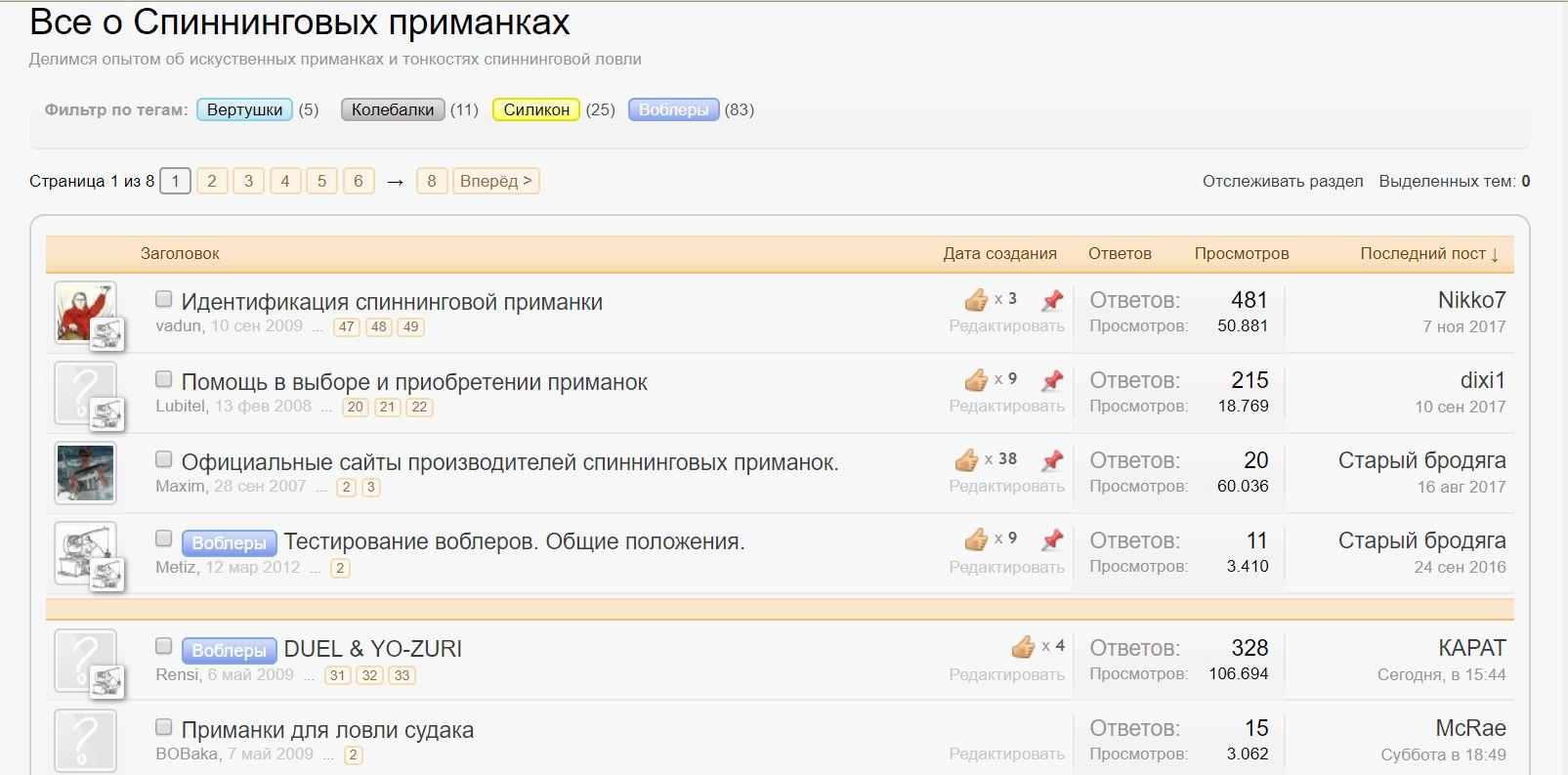Click Отслеживать раздел link

click(1282, 182)
